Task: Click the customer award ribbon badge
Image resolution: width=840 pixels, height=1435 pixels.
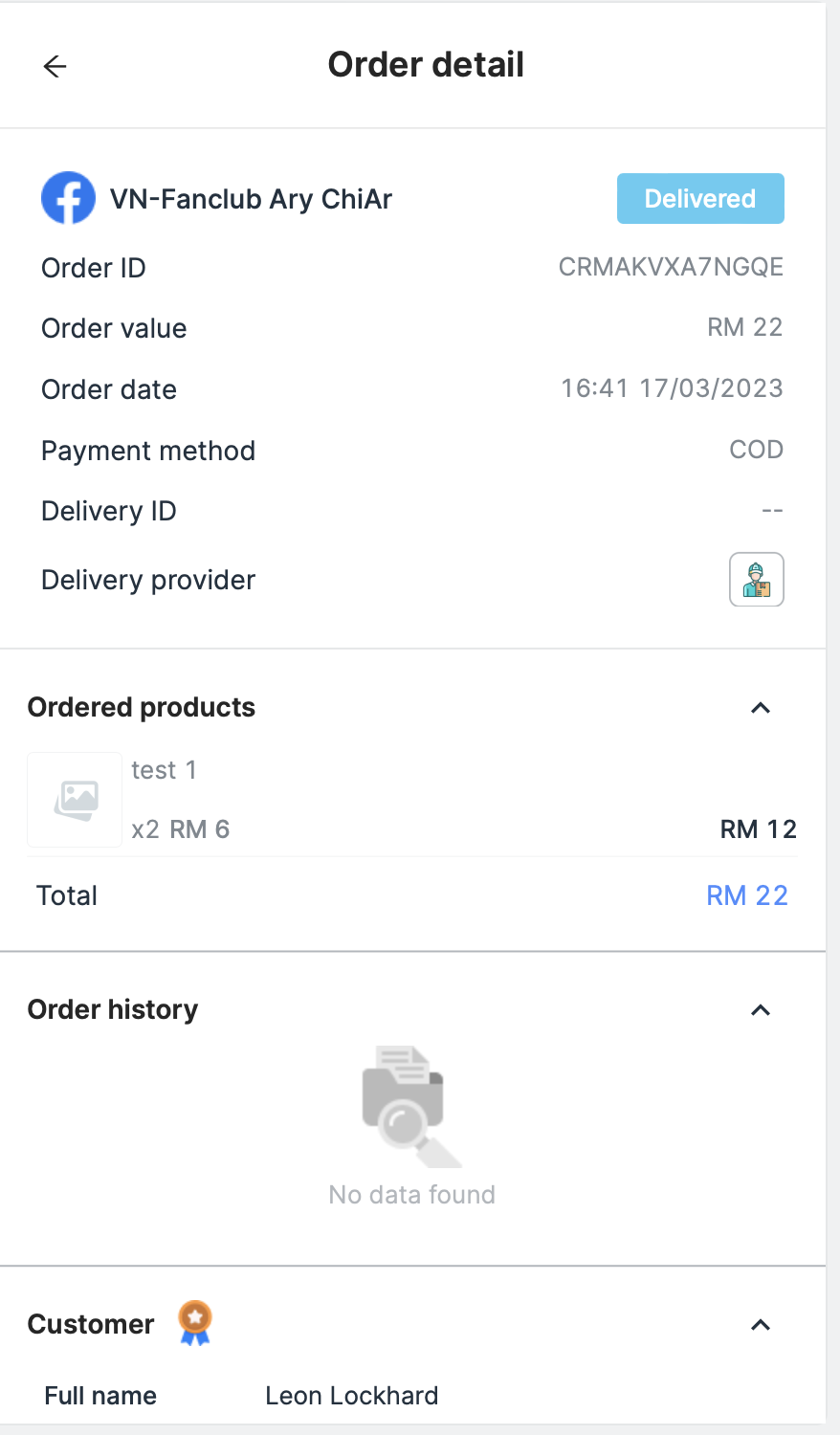Action: [195, 1323]
